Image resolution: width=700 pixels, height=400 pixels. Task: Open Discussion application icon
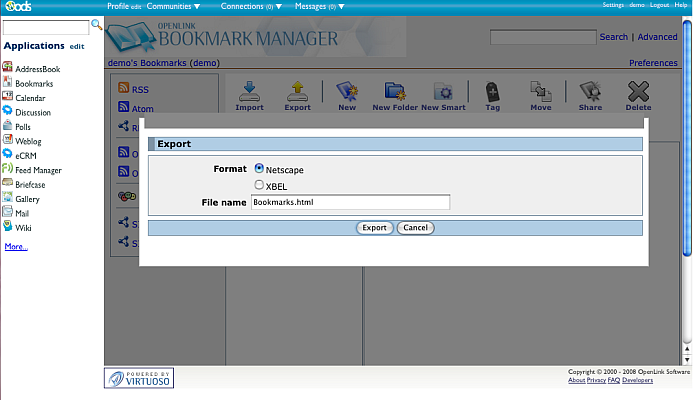[x=7, y=110]
